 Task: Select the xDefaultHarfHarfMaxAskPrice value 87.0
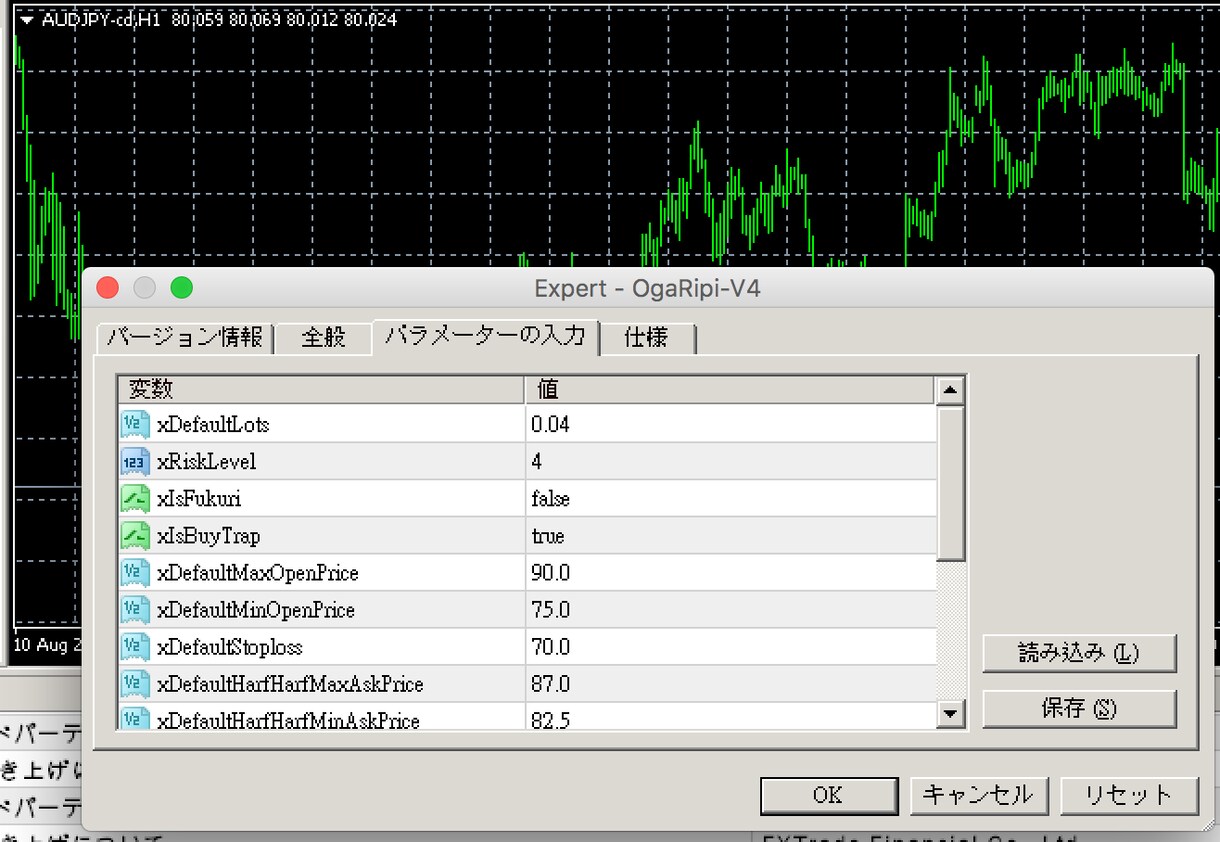[550, 684]
